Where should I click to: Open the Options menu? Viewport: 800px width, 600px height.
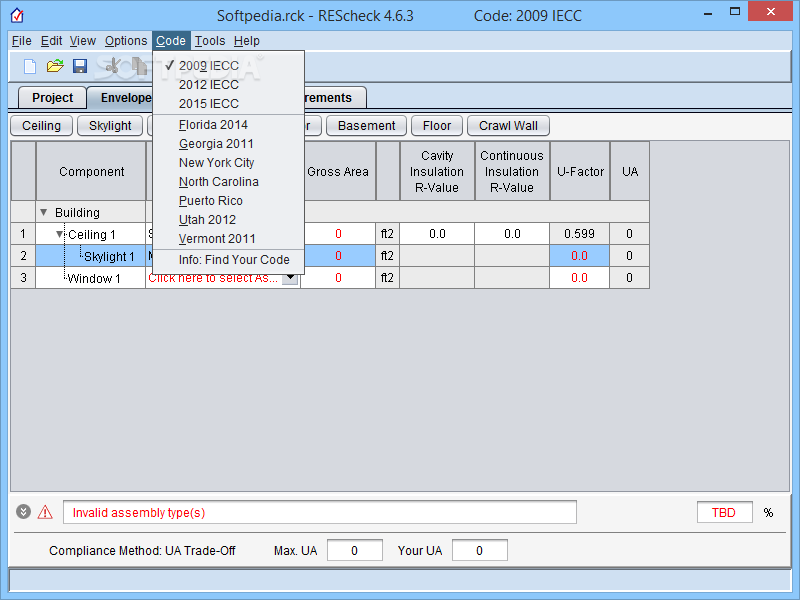tap(126, 41)
